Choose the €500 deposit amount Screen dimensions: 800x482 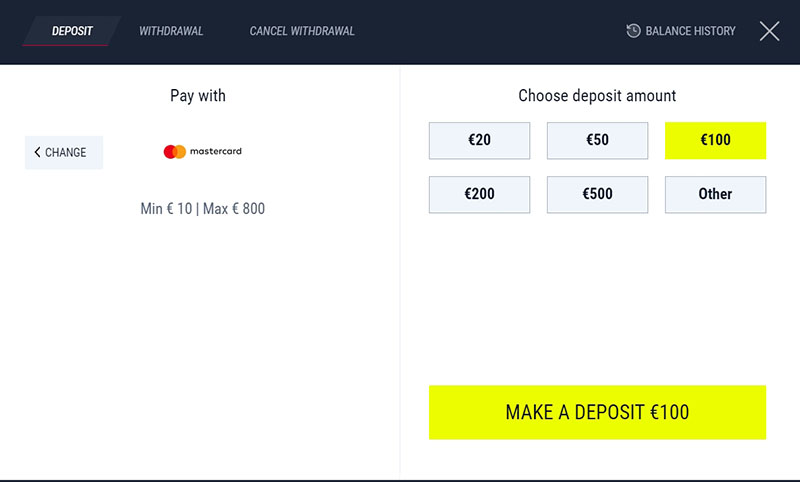click(597, 194)
